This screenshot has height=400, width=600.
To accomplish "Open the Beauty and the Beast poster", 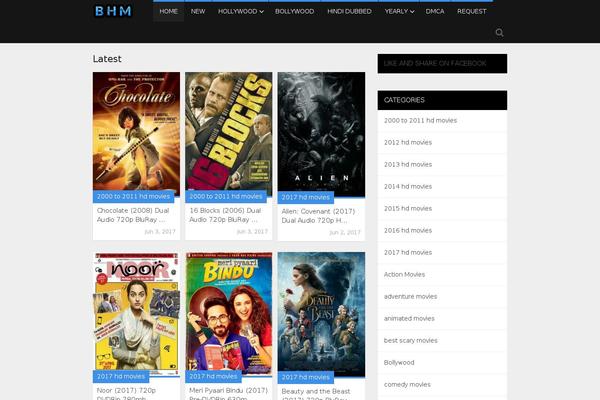I will (321, 312).
